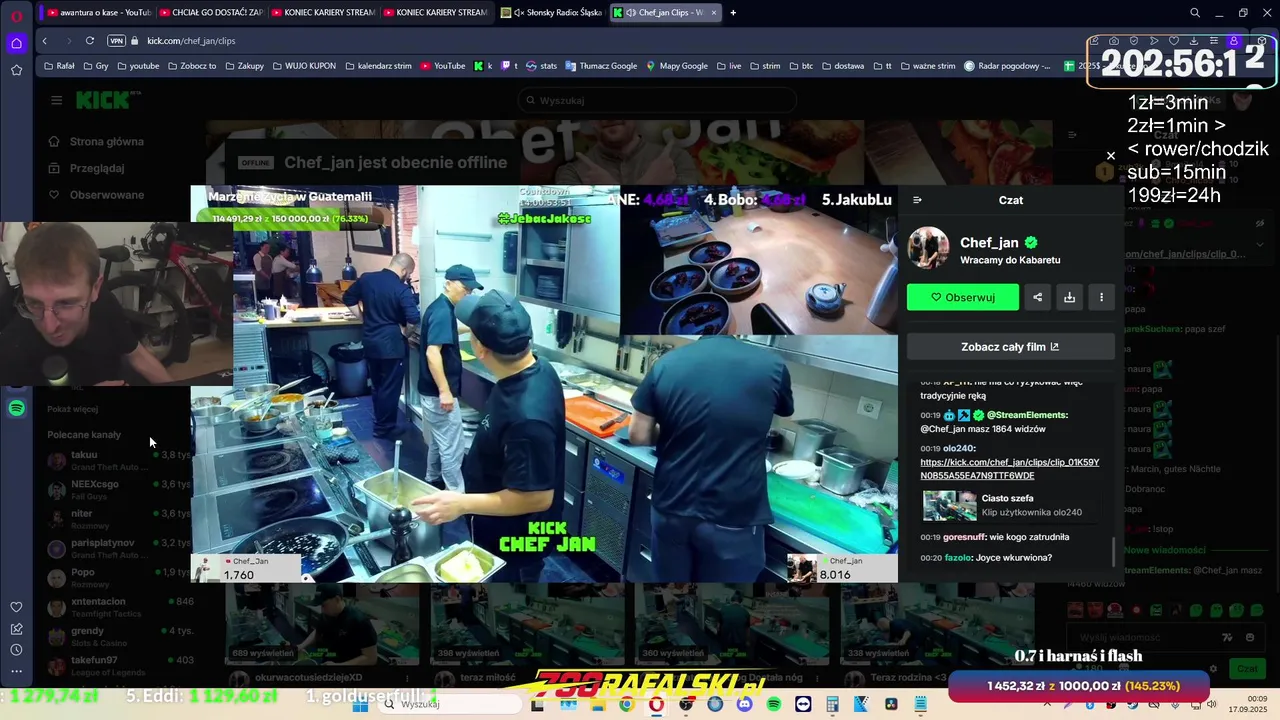This screenshot has width=1280, height=720.
Task: Open the YouTube bookmark
Action: tap(443, 66)
